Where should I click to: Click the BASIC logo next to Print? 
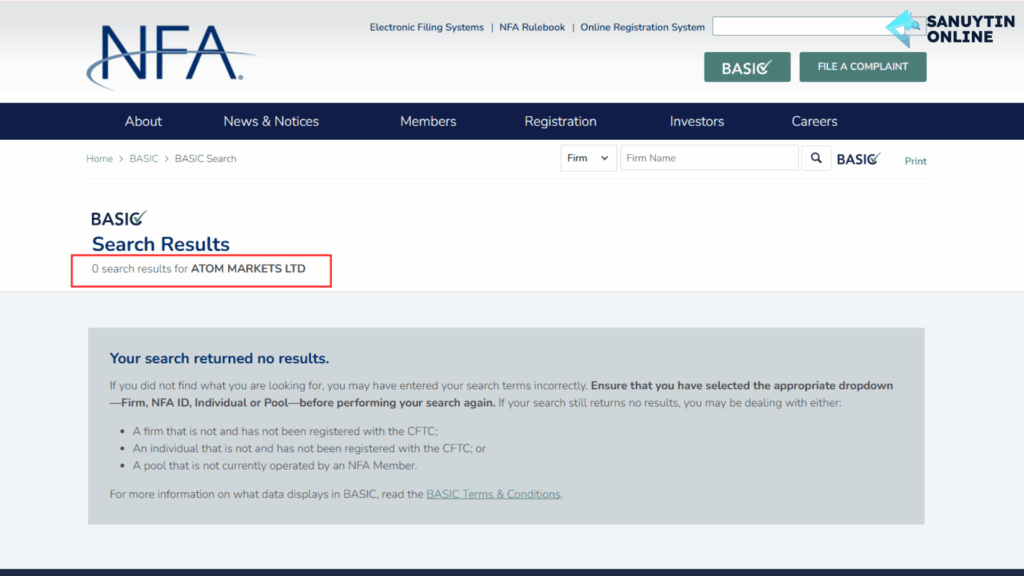[x=859, y=159]
